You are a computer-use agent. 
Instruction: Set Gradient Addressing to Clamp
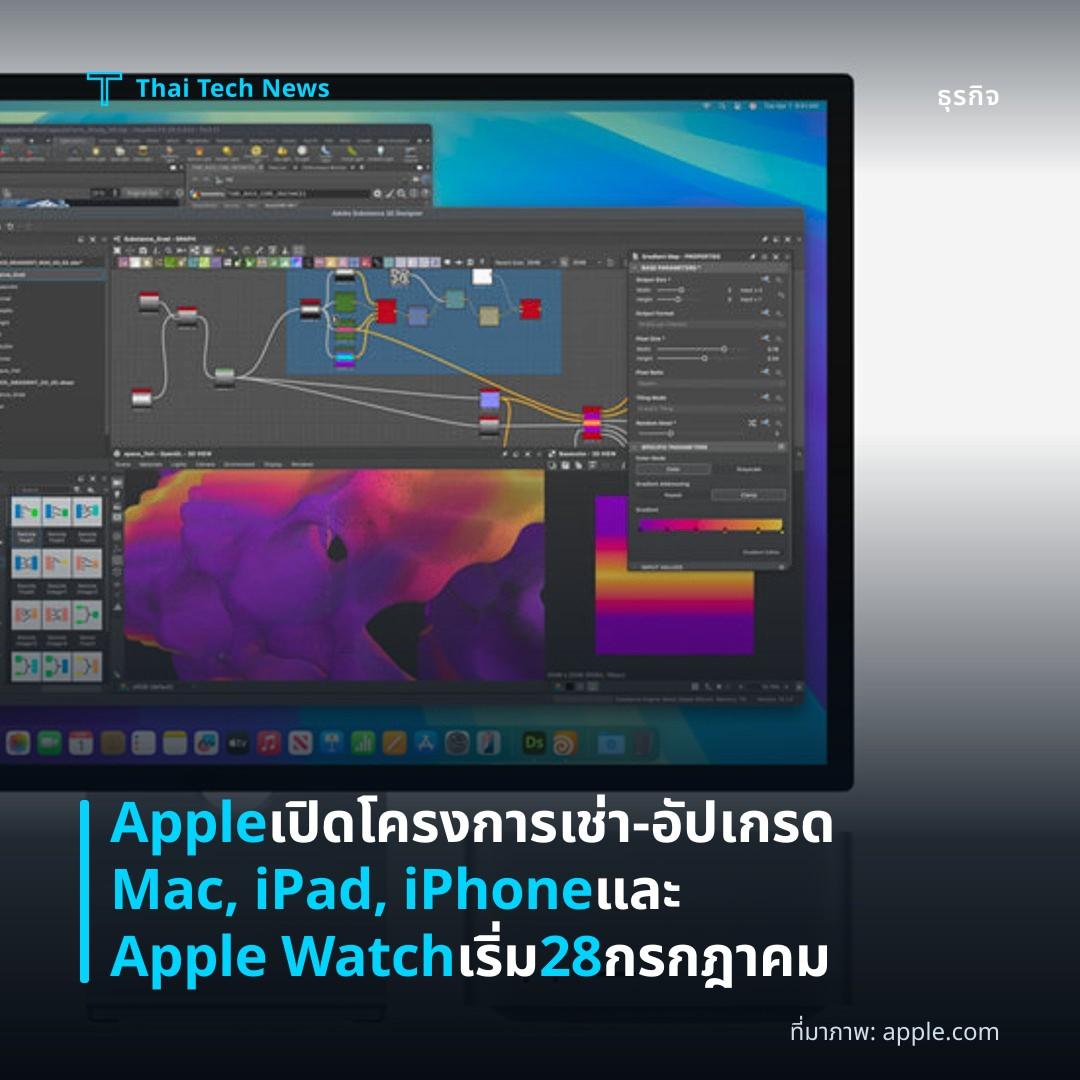748,495
